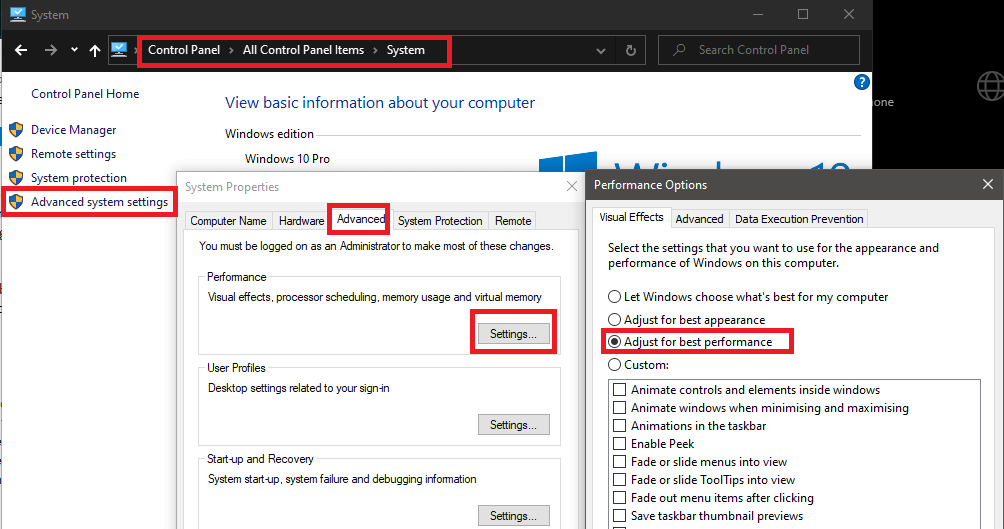Open the Remote settings link
This screenshot has height=529, width=1004.
click(74, 154)
